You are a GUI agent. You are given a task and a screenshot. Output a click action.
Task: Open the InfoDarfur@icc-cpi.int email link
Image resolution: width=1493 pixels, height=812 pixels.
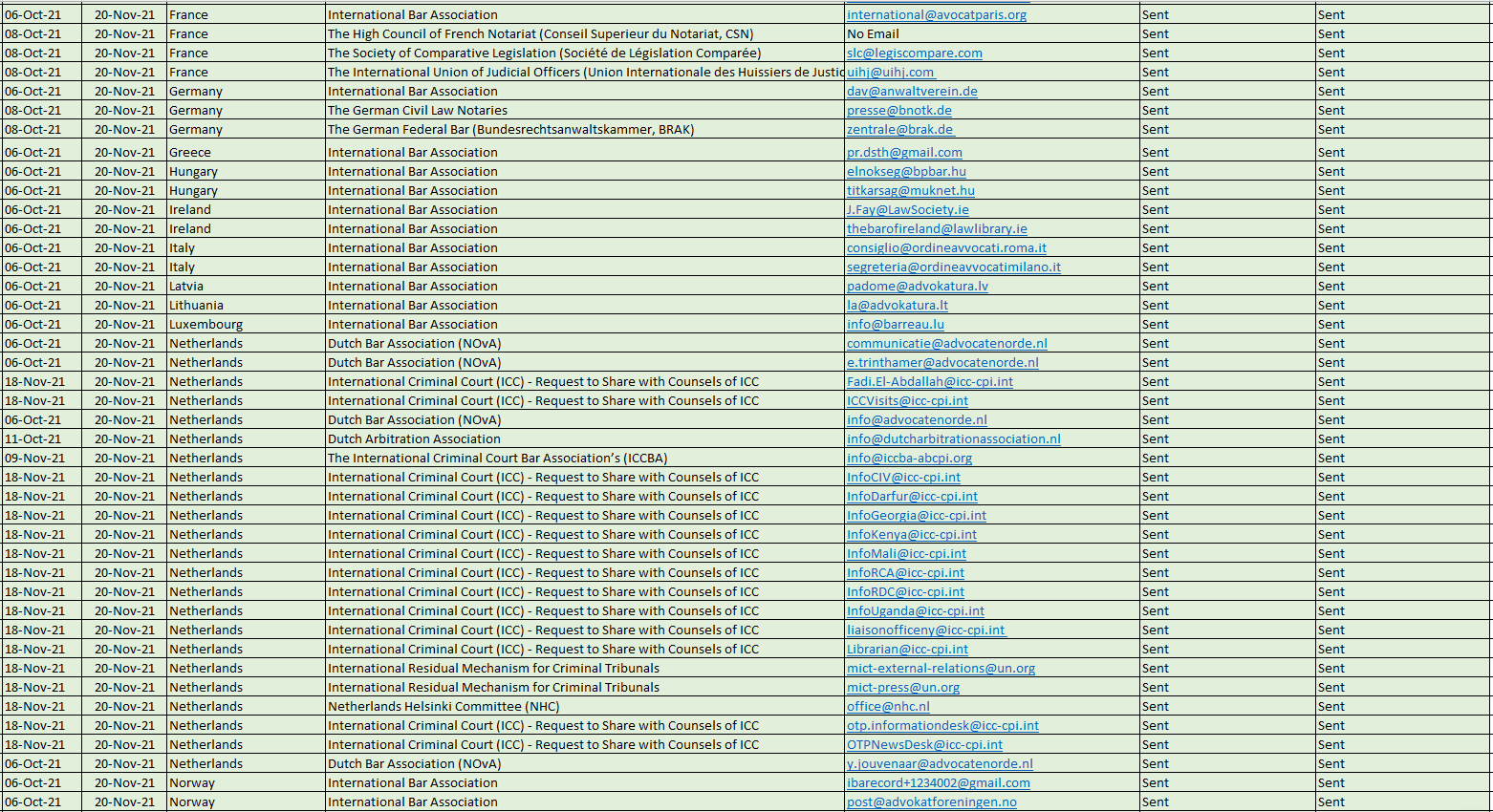point(912,497)
